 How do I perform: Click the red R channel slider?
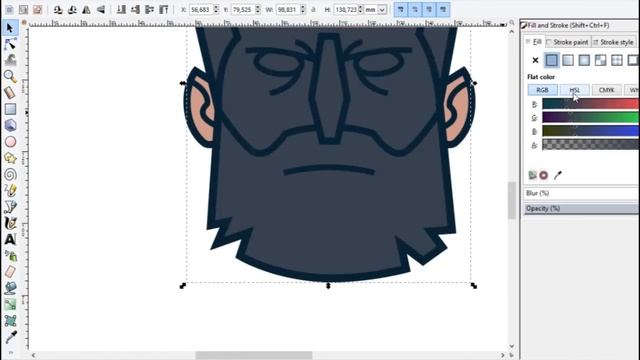pyautogui.click(x=591, y=104)
